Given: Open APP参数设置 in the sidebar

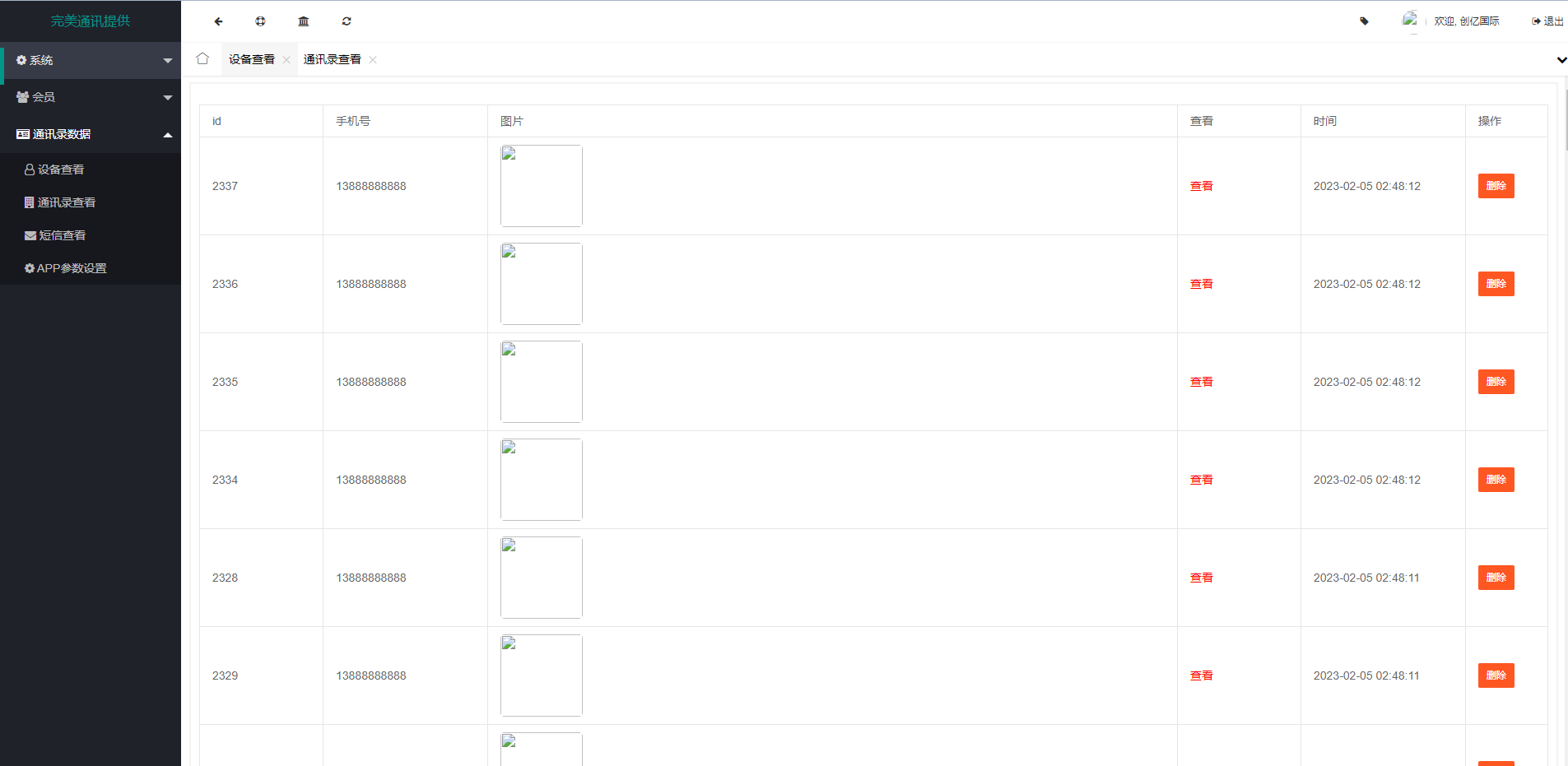Looking at the screenshot, I should tap(71, 268).
